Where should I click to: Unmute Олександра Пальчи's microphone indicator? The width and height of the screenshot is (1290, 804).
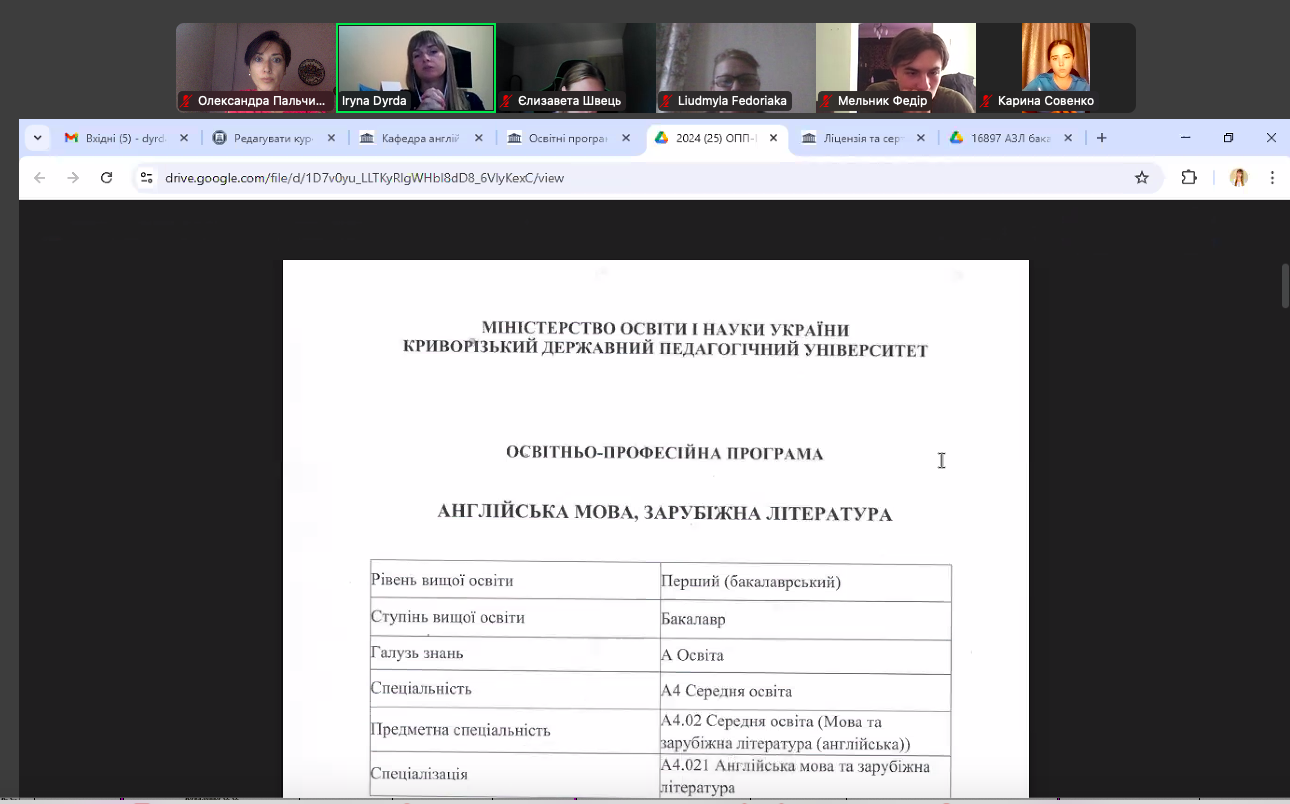[187, 101]
